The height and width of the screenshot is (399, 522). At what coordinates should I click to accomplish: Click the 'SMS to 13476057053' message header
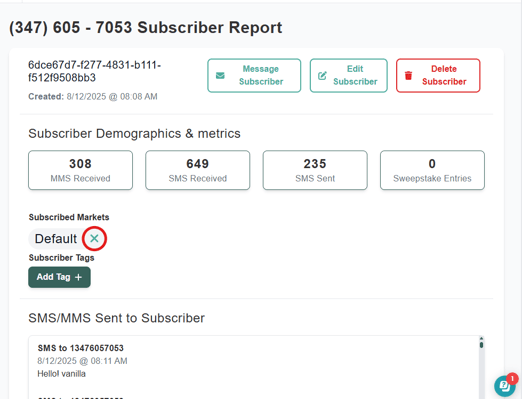point(80,348)
